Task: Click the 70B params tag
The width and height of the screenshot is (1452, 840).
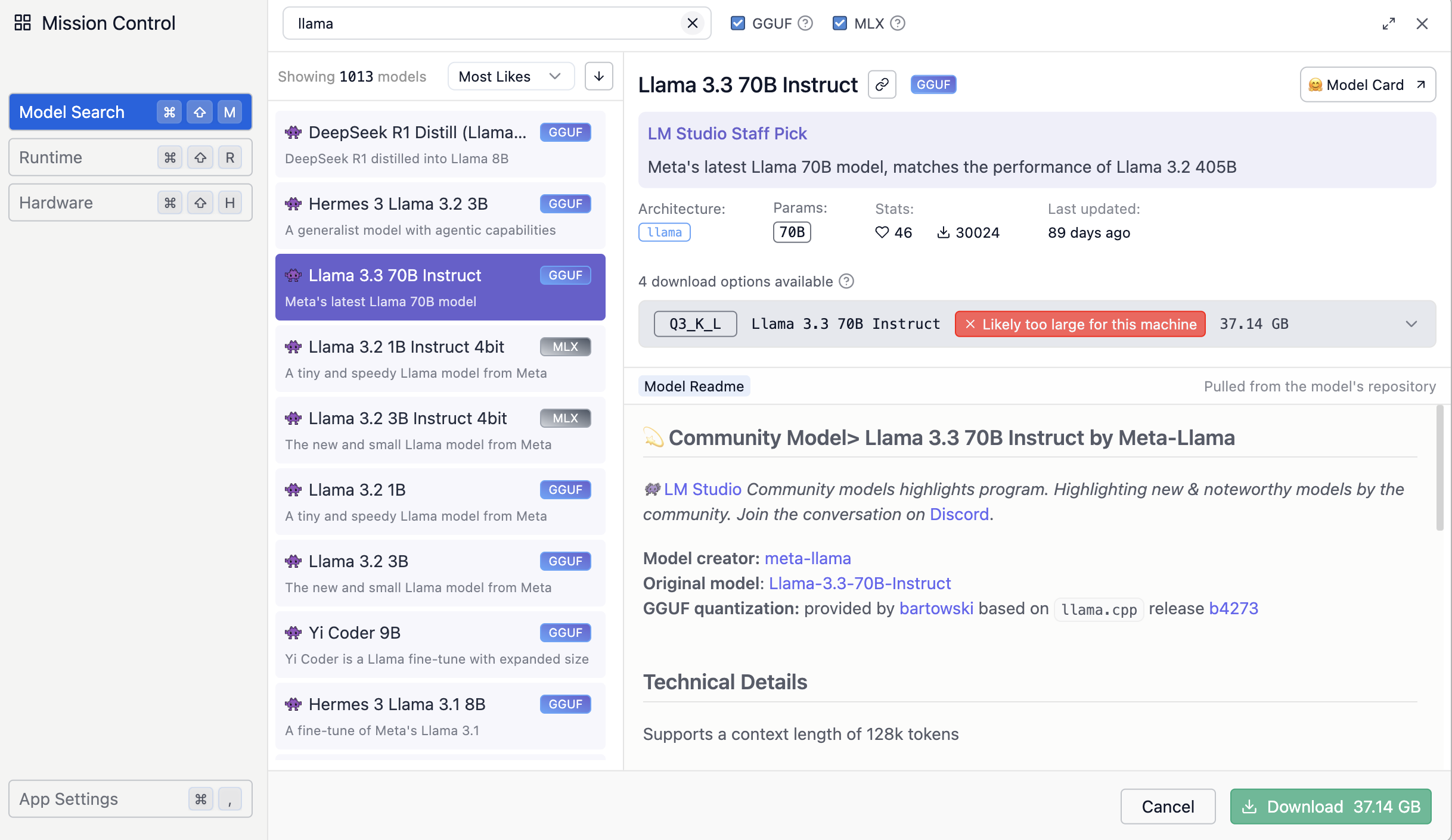Action: pos(792,232)
